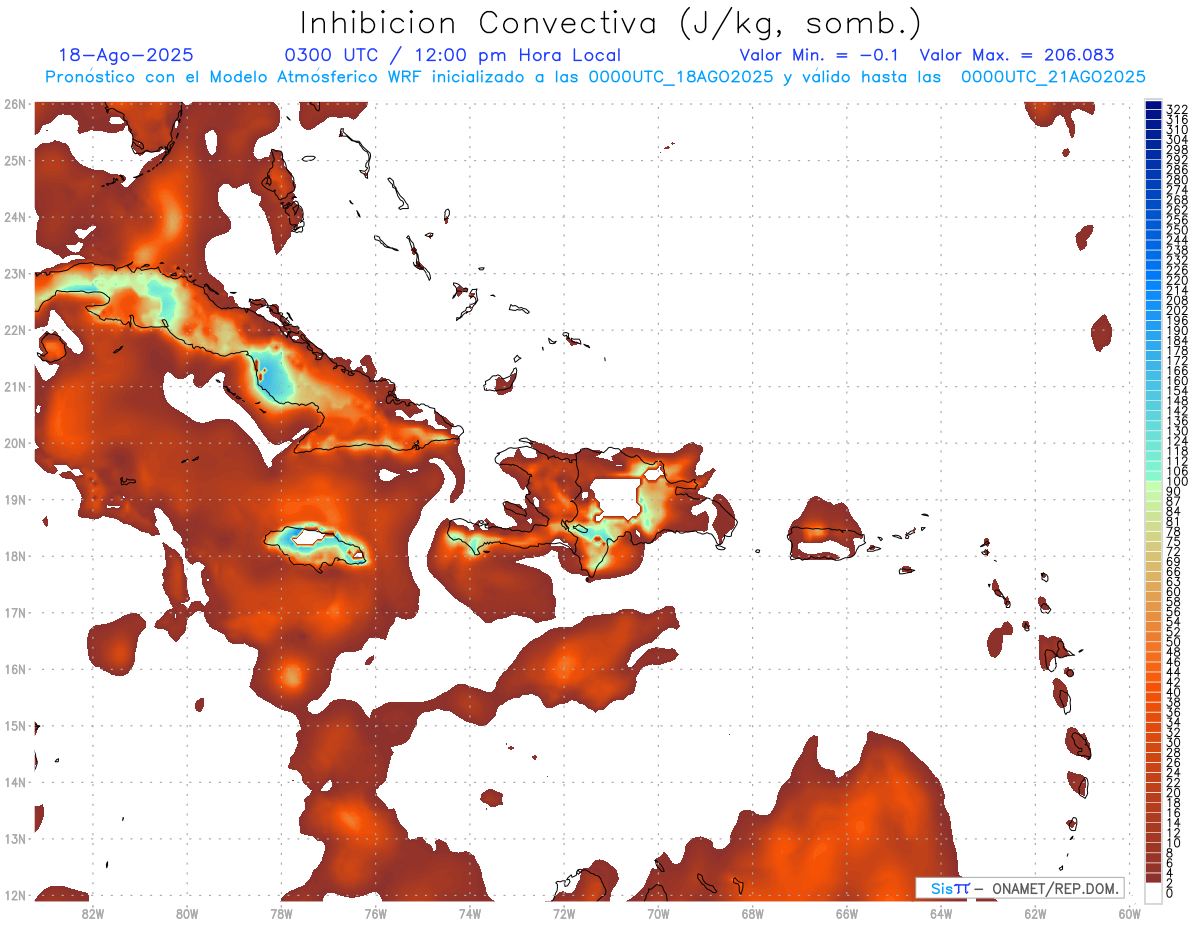The image size is (1200, 927).
Task: Click the white 0 color bar swatch
Action: tap(1153, 892)
